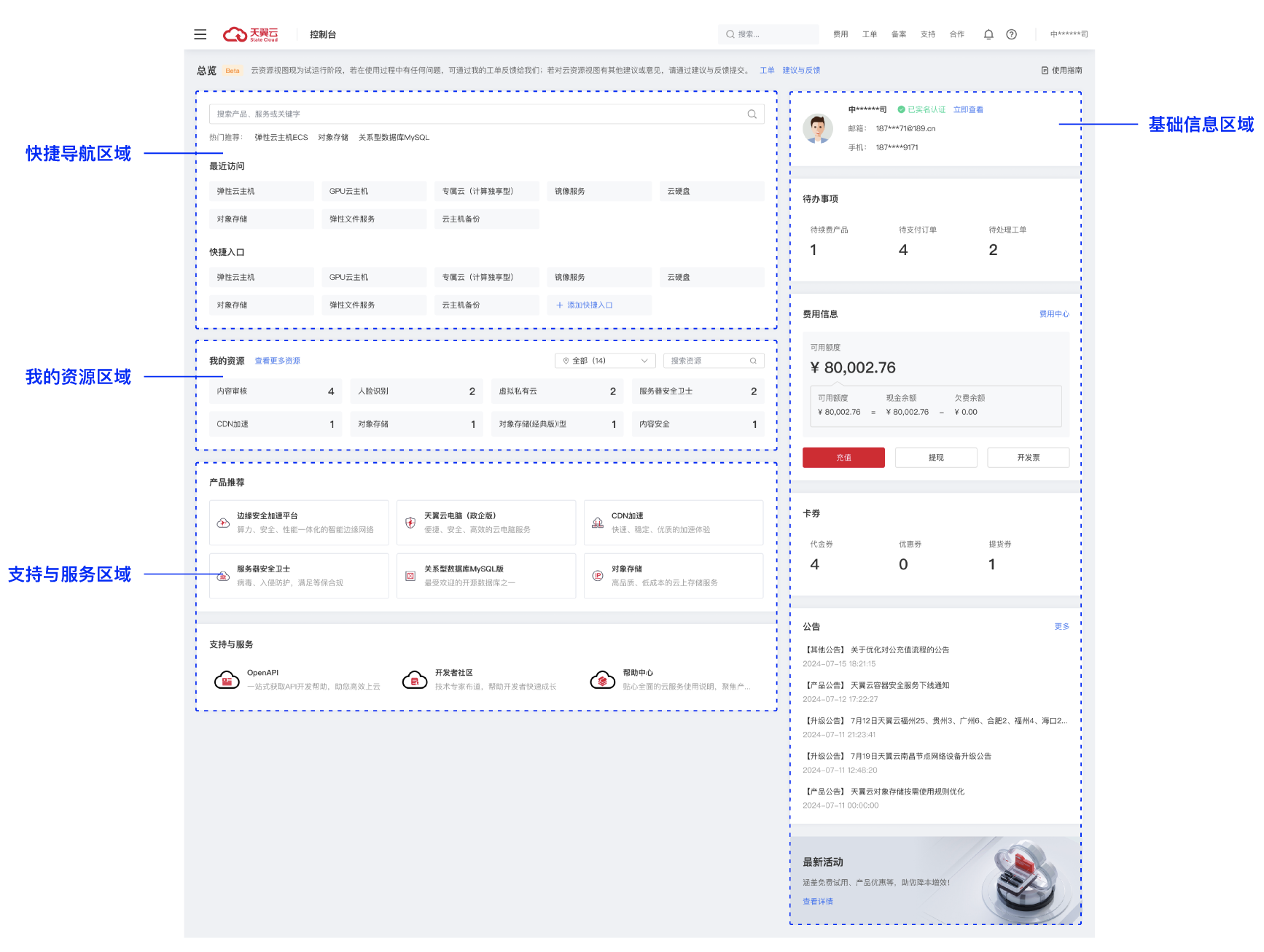Viewport: 1264px width, 952px height.
Task: Open the 备案 top menu
Action: (x=899, y=34)
